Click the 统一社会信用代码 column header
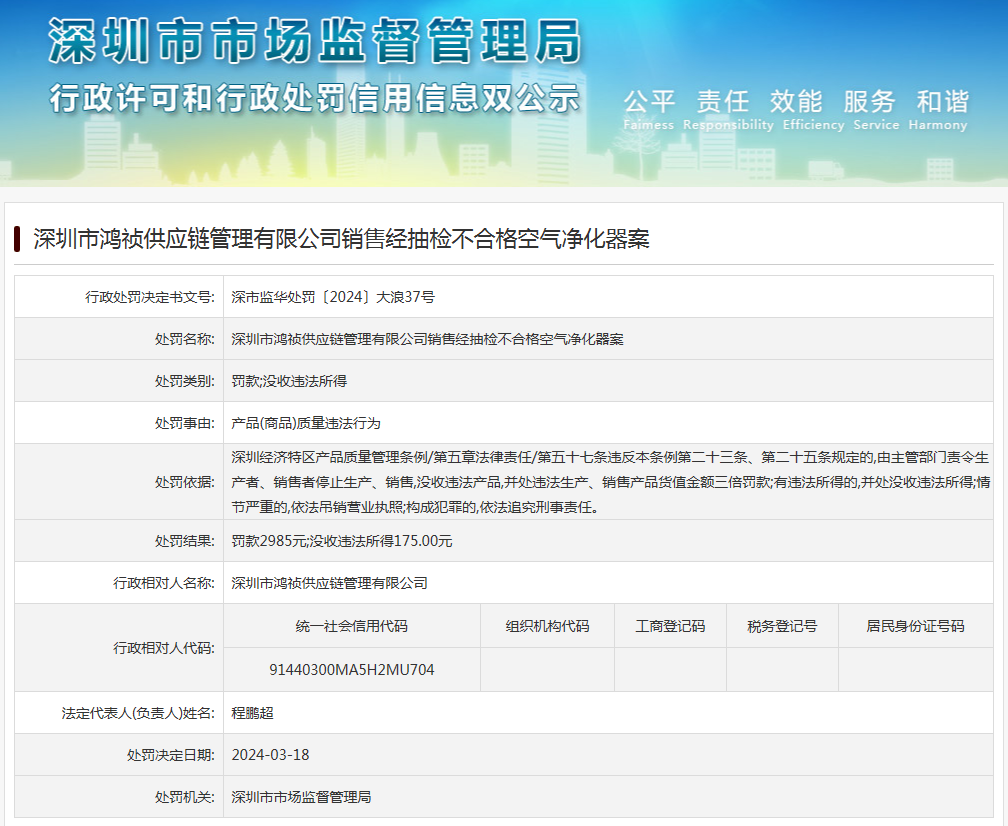The height and width of the screenshot is (826, 1008). pos(352,626)
